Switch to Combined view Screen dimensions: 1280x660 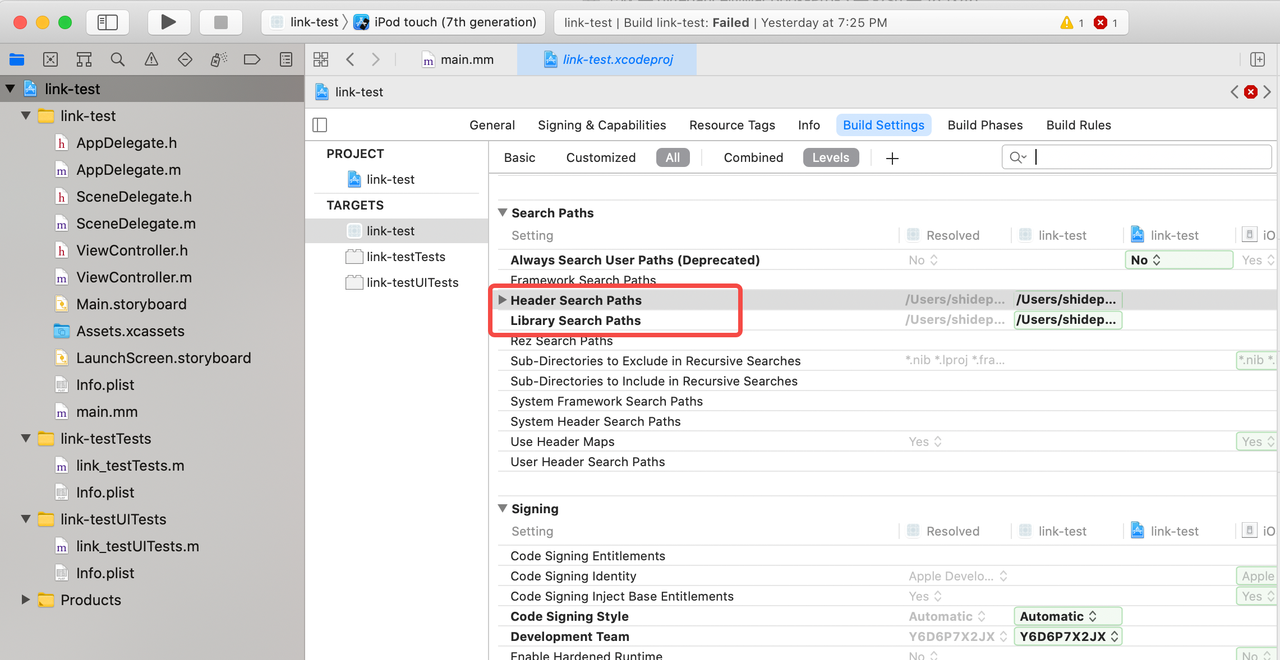click(x=753, y=157)
